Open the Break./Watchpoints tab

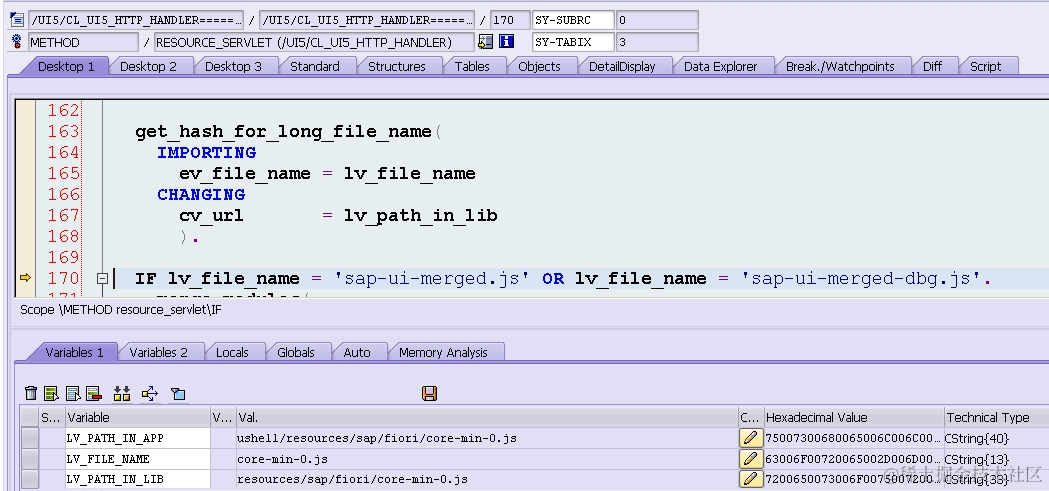tap(840, 66)
